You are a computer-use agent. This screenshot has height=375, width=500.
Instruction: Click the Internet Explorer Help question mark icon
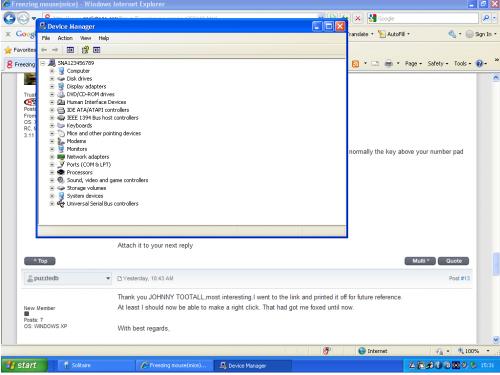click(479, 63)
